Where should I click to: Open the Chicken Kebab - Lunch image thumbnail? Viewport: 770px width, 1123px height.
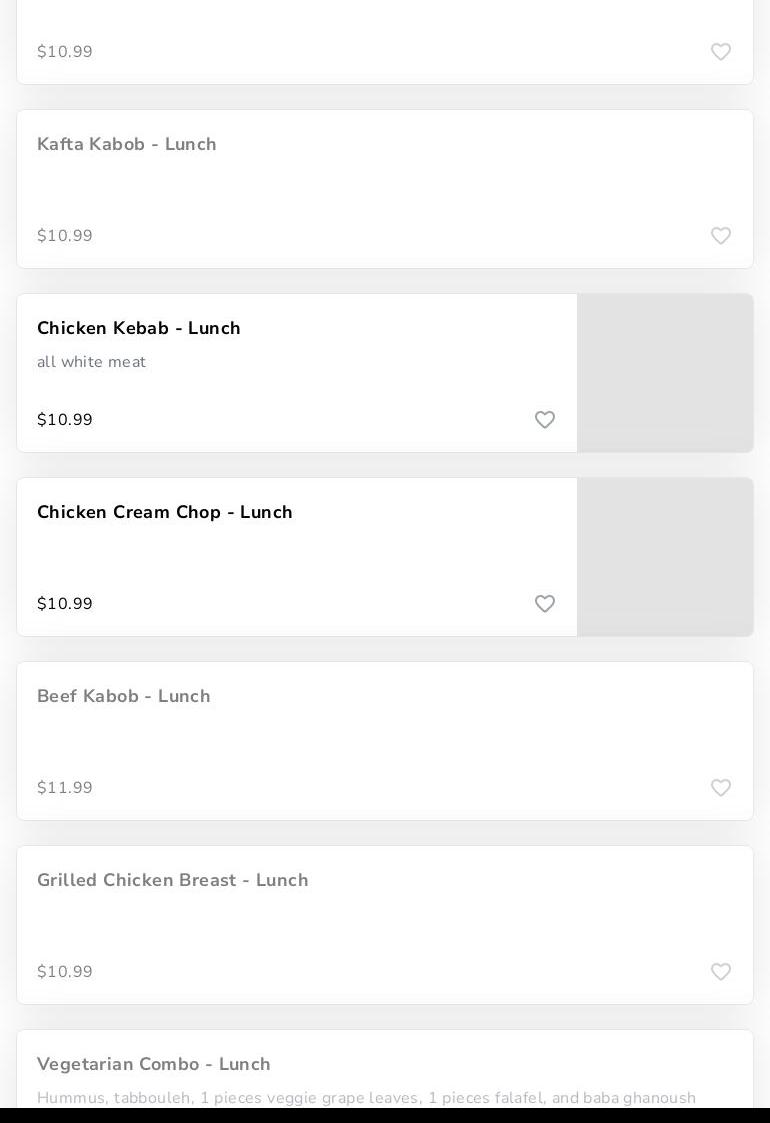click(x=665, y=373)
